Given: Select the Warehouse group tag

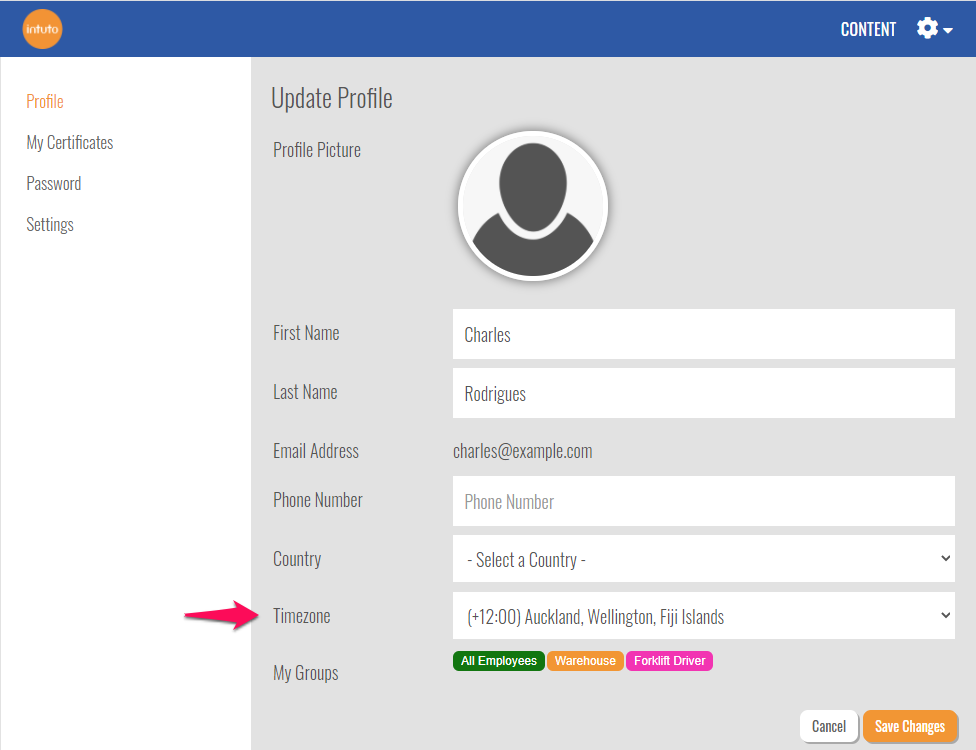Looking at the screenshot, I should pos(585,661).
